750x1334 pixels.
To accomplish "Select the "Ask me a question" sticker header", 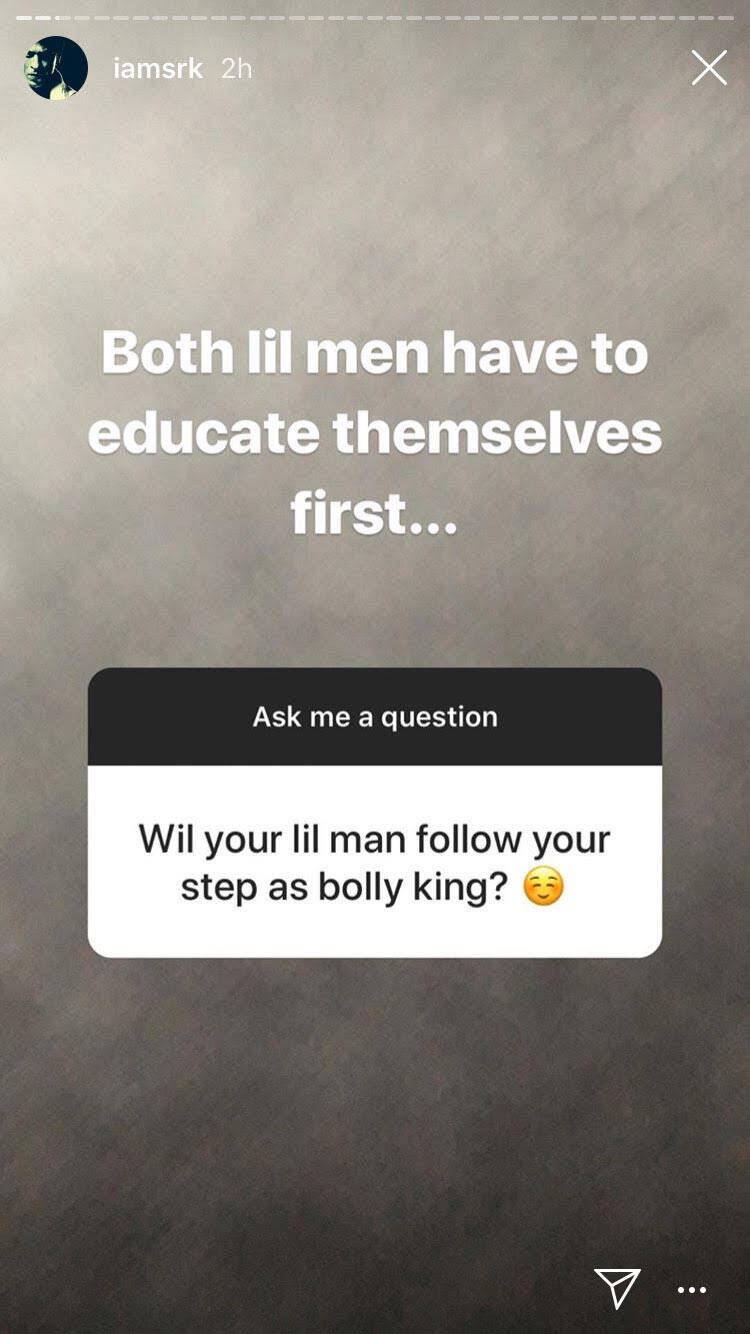I will pyautogui.click(x=375, y=716).
